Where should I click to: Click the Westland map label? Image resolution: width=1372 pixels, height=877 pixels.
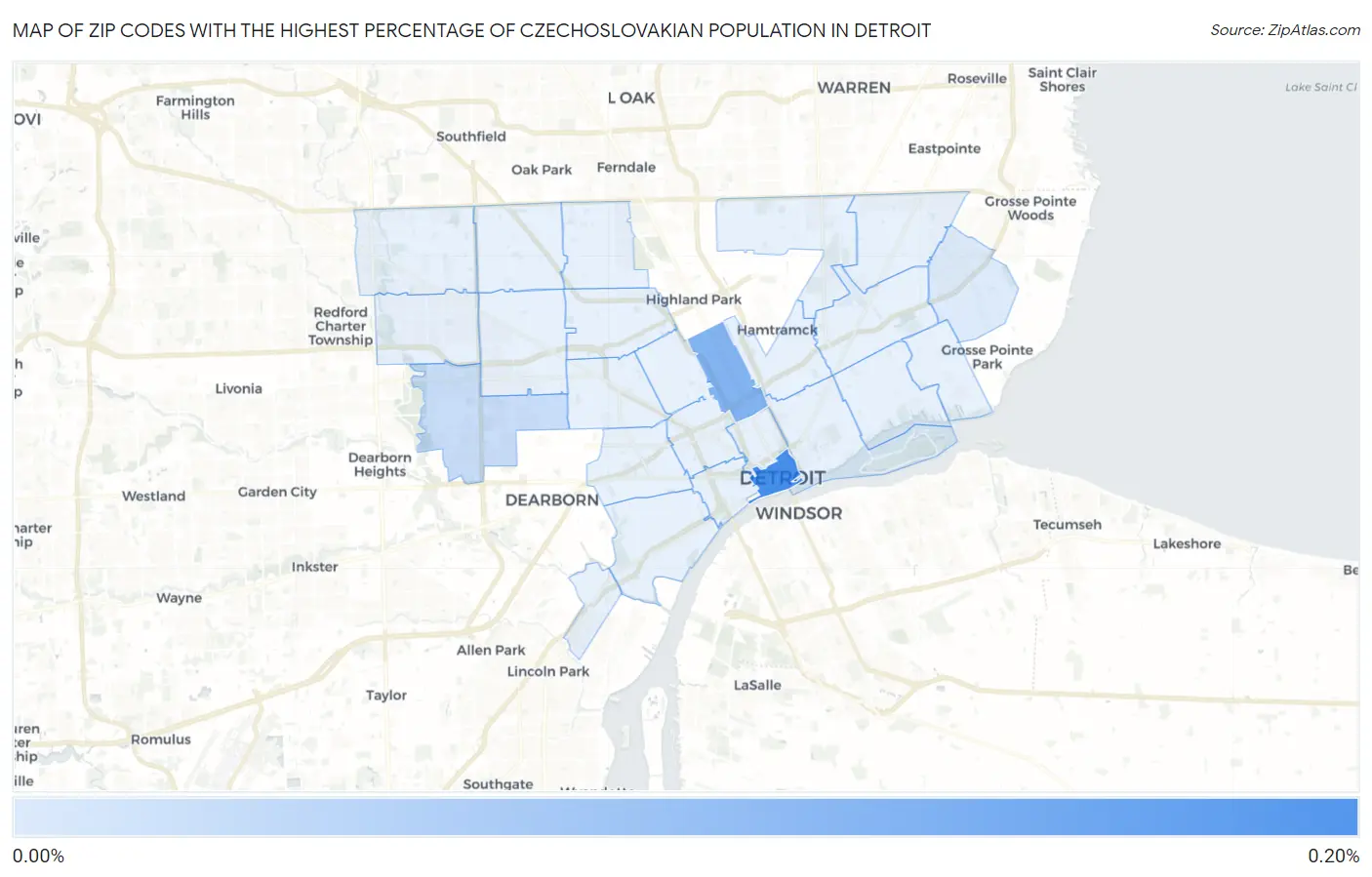153,496
